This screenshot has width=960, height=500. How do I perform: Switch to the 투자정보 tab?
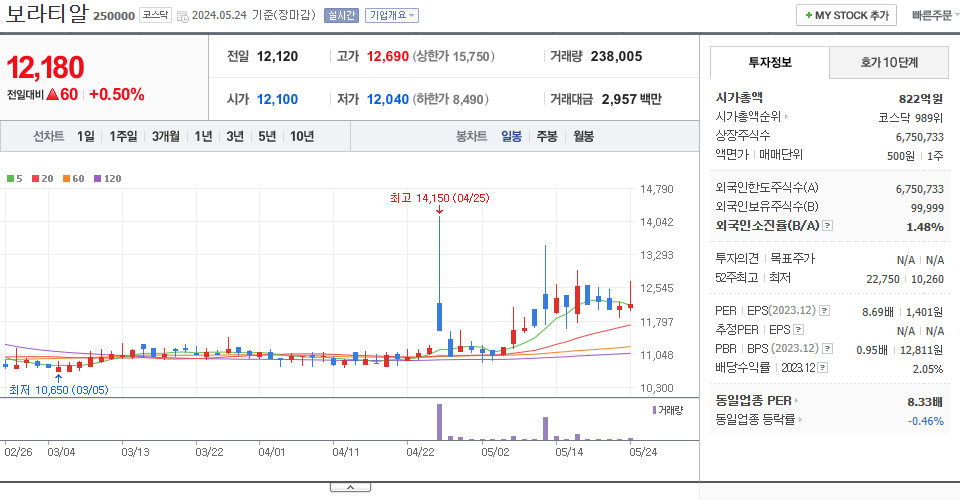770,62
